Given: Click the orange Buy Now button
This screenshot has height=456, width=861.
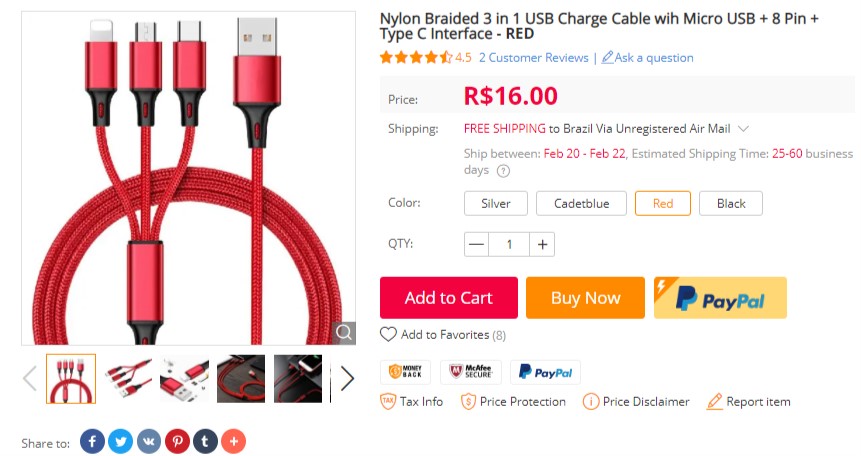Looking at the screenshot, I should [585, 298].
